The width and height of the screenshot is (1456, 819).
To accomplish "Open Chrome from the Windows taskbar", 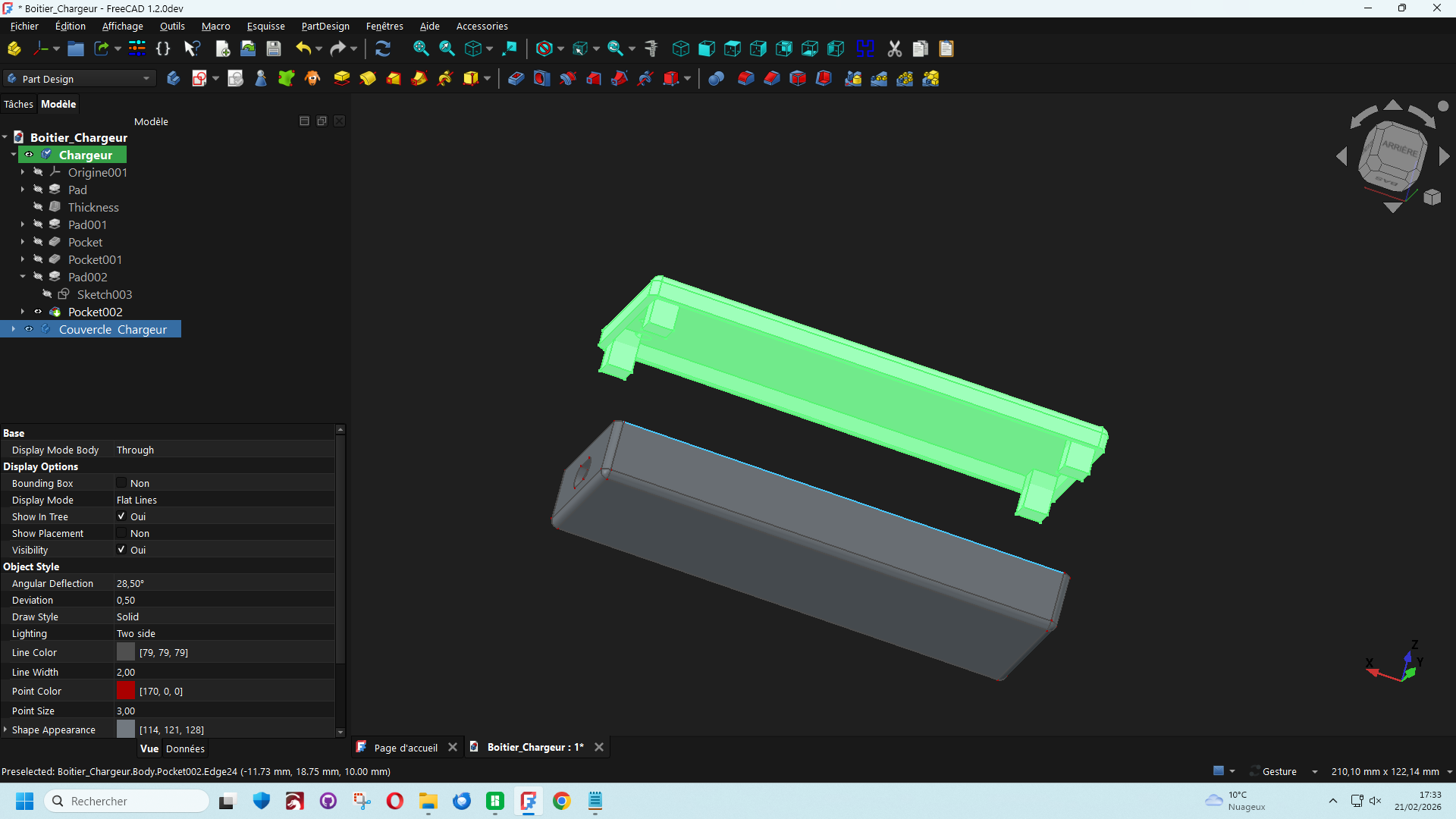I will 561,801.
